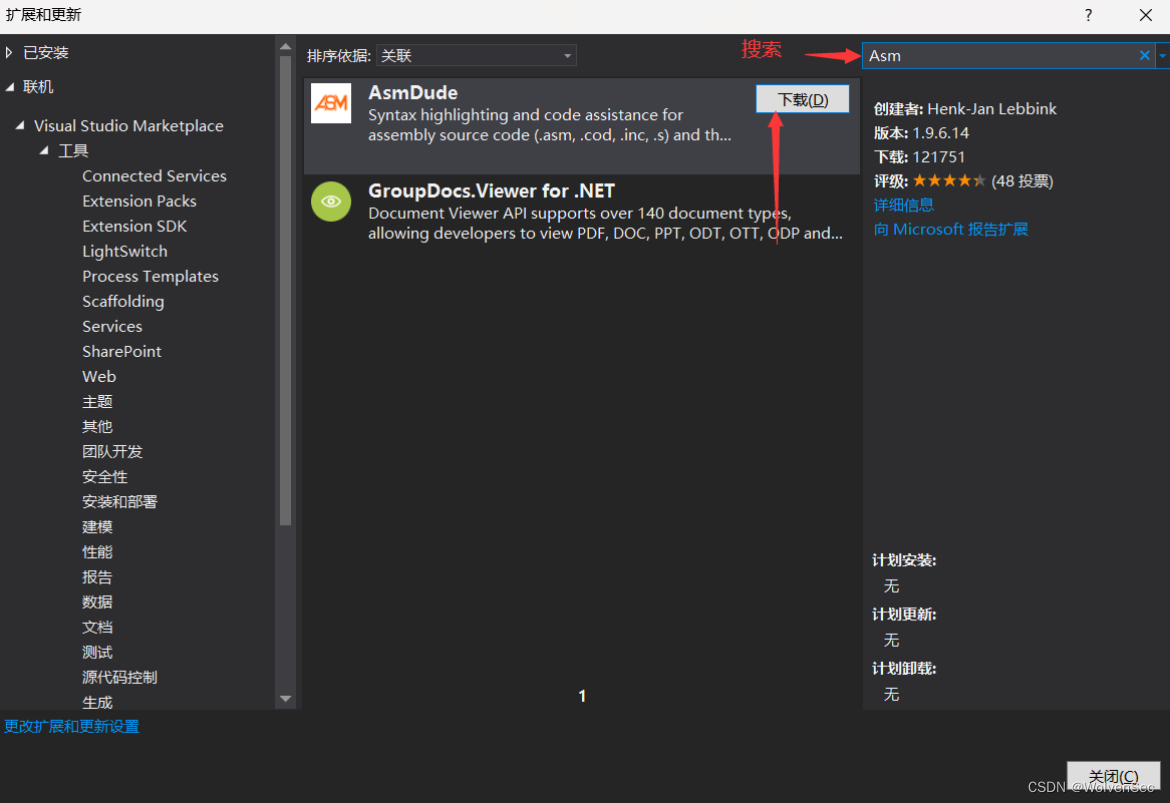Download the AsmDude extension
1170x803 pixels.
pyautogui.click(x=802, y=99)
